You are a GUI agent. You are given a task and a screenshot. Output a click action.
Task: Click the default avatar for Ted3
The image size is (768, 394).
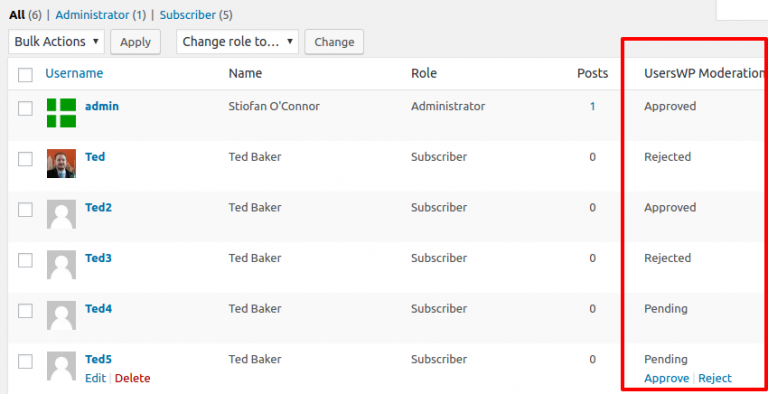coord(61,264)
